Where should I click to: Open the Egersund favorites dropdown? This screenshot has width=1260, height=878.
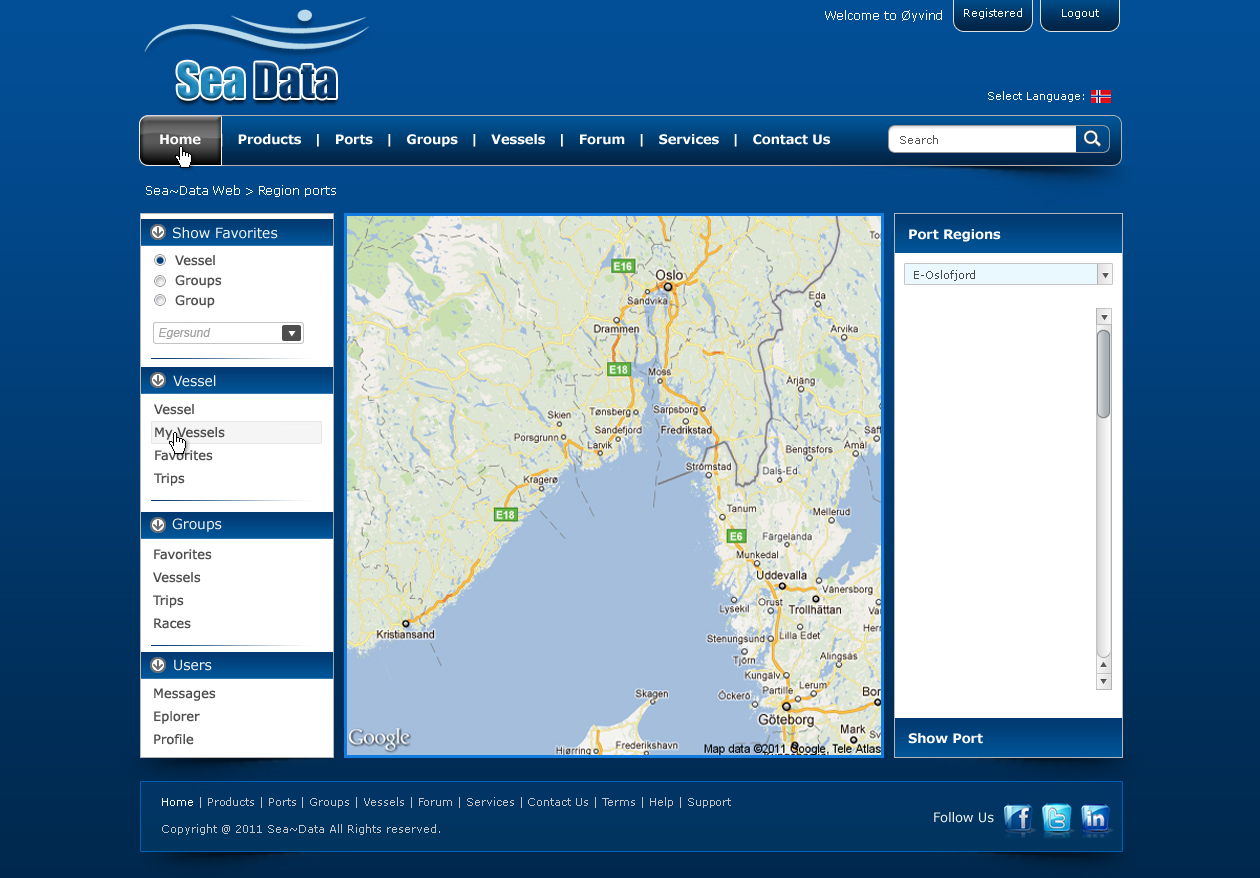coord(291,333)
